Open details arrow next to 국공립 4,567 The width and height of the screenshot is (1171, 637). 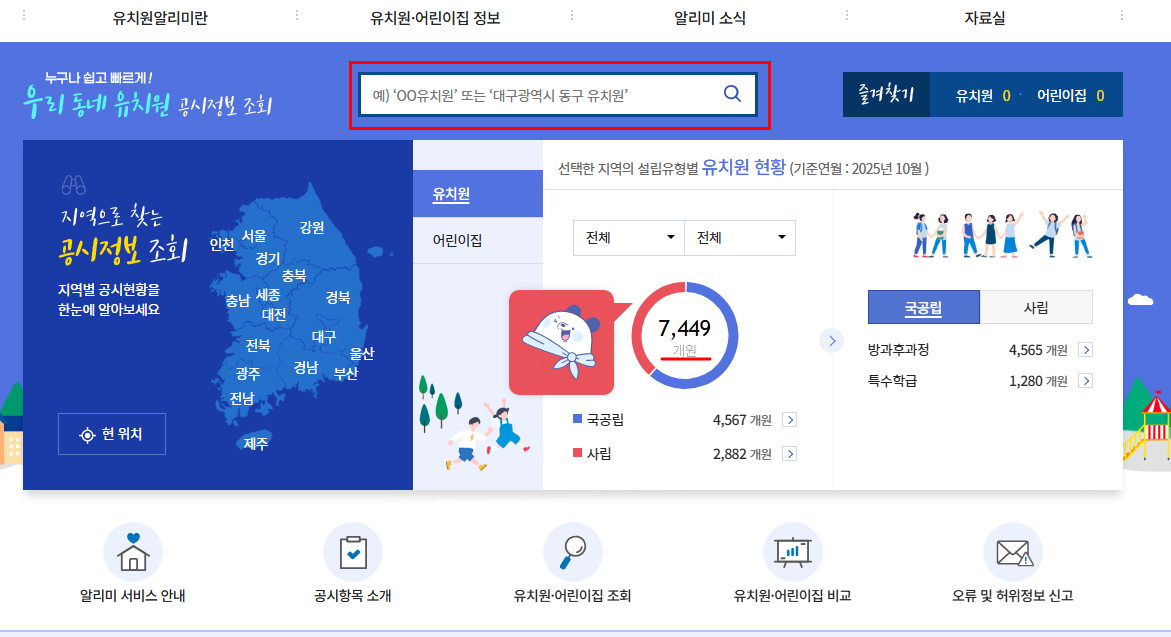click(790, 419)
